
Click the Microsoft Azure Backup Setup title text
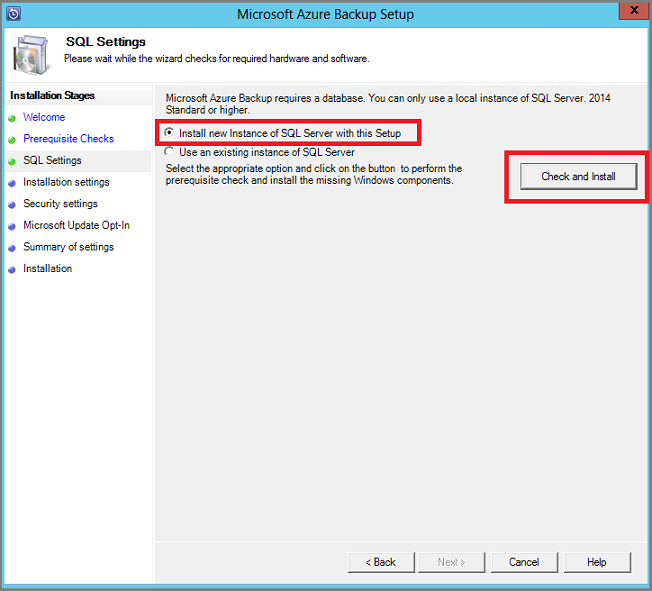pos(326,14)
